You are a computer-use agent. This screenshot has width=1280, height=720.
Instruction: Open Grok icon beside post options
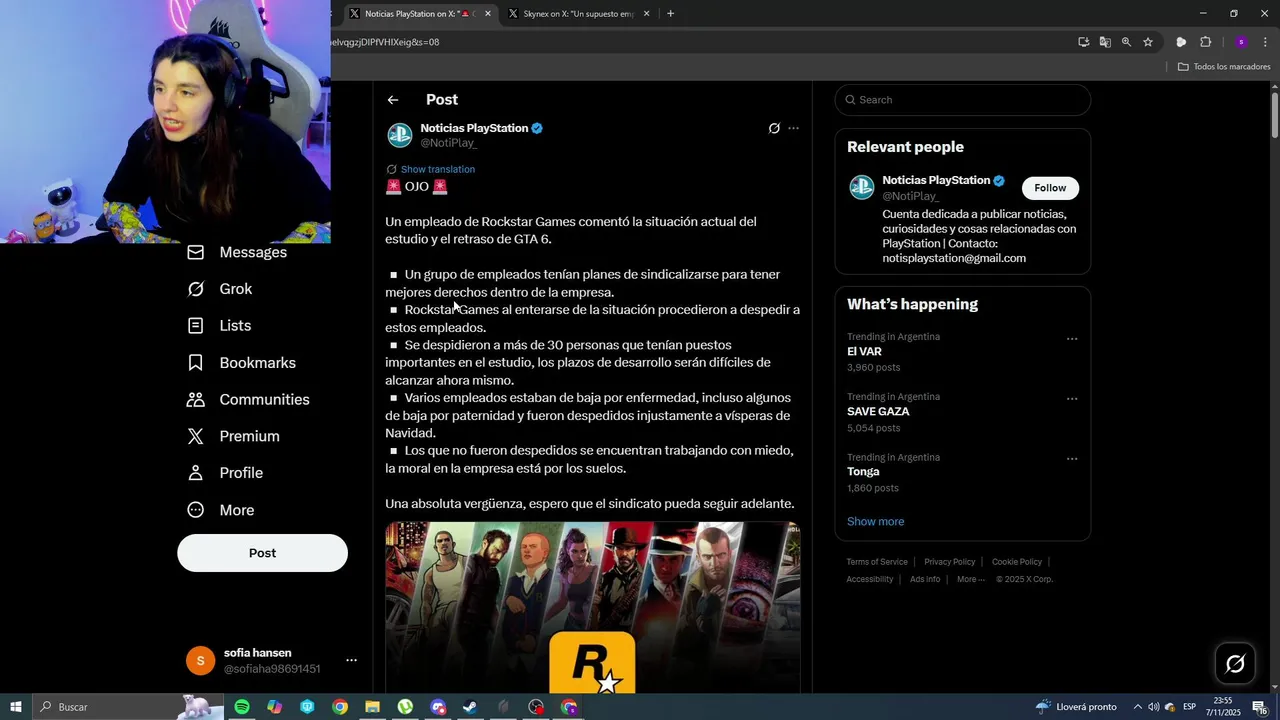774,128
